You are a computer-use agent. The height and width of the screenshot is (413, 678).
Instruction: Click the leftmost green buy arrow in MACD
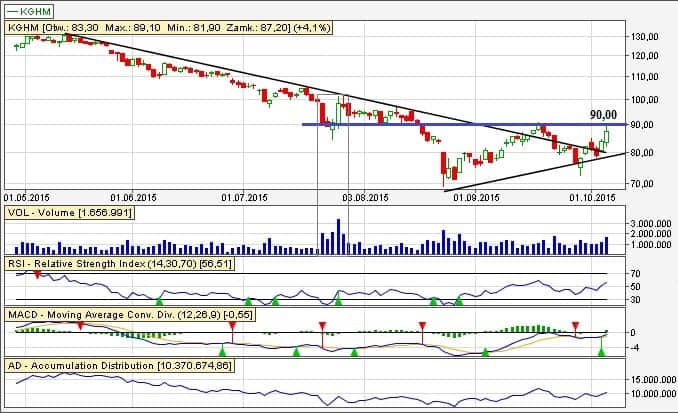tap(223, 351)
